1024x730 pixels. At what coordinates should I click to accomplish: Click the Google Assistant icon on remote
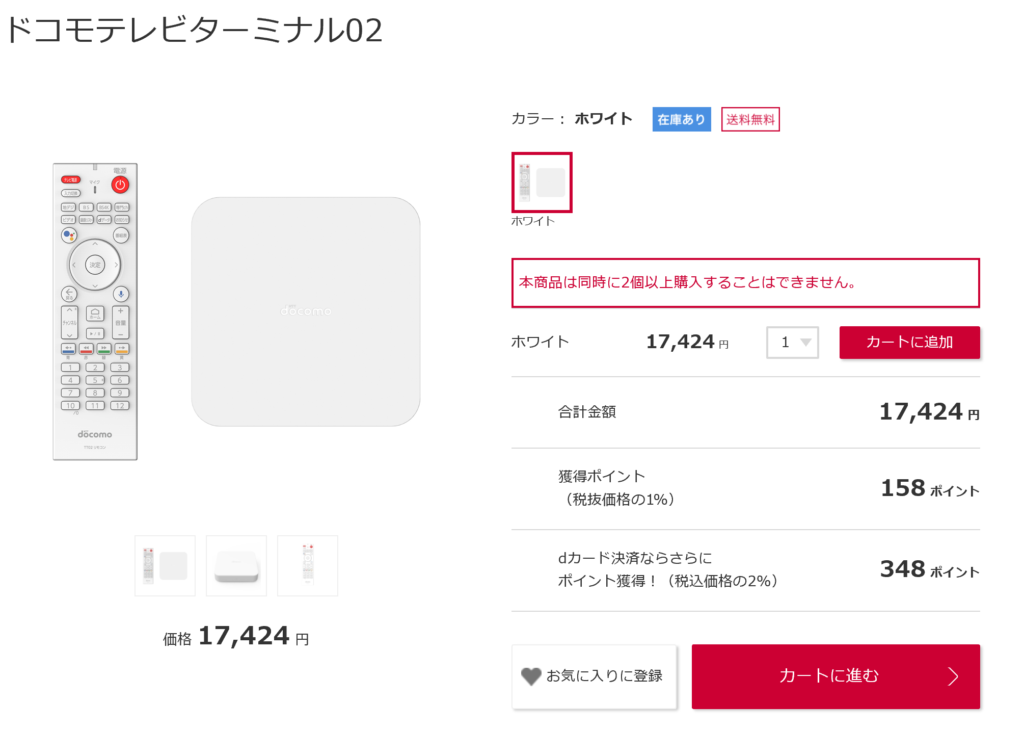(x=69, y=235)
